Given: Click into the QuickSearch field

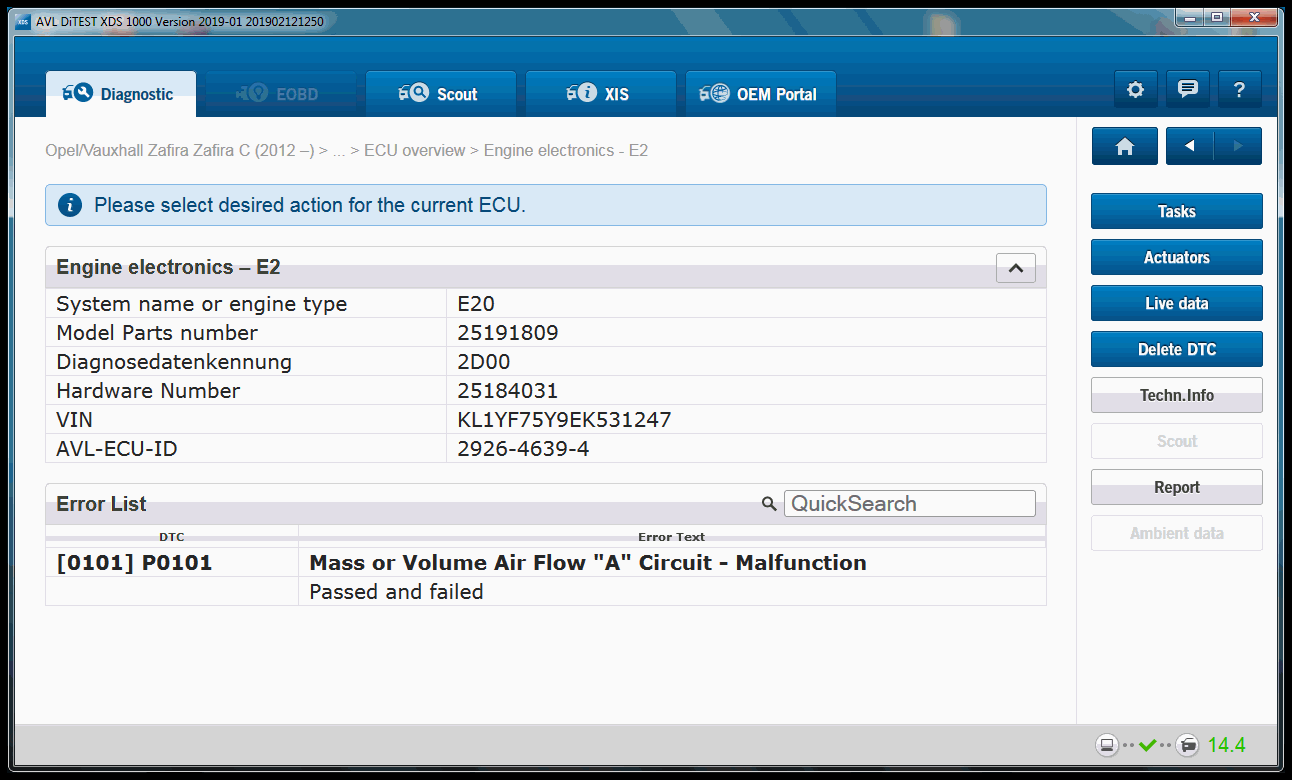Looking at the screenshot, I should pyautogui.click(x=909, y=504).
